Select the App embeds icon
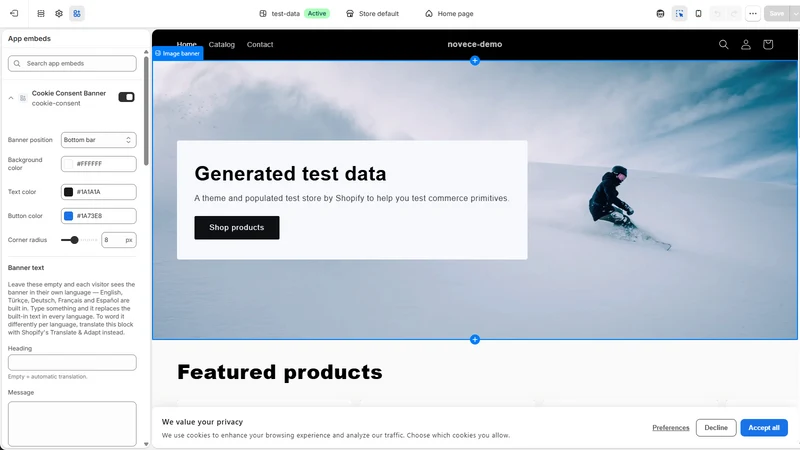 (x=77, y=13)
